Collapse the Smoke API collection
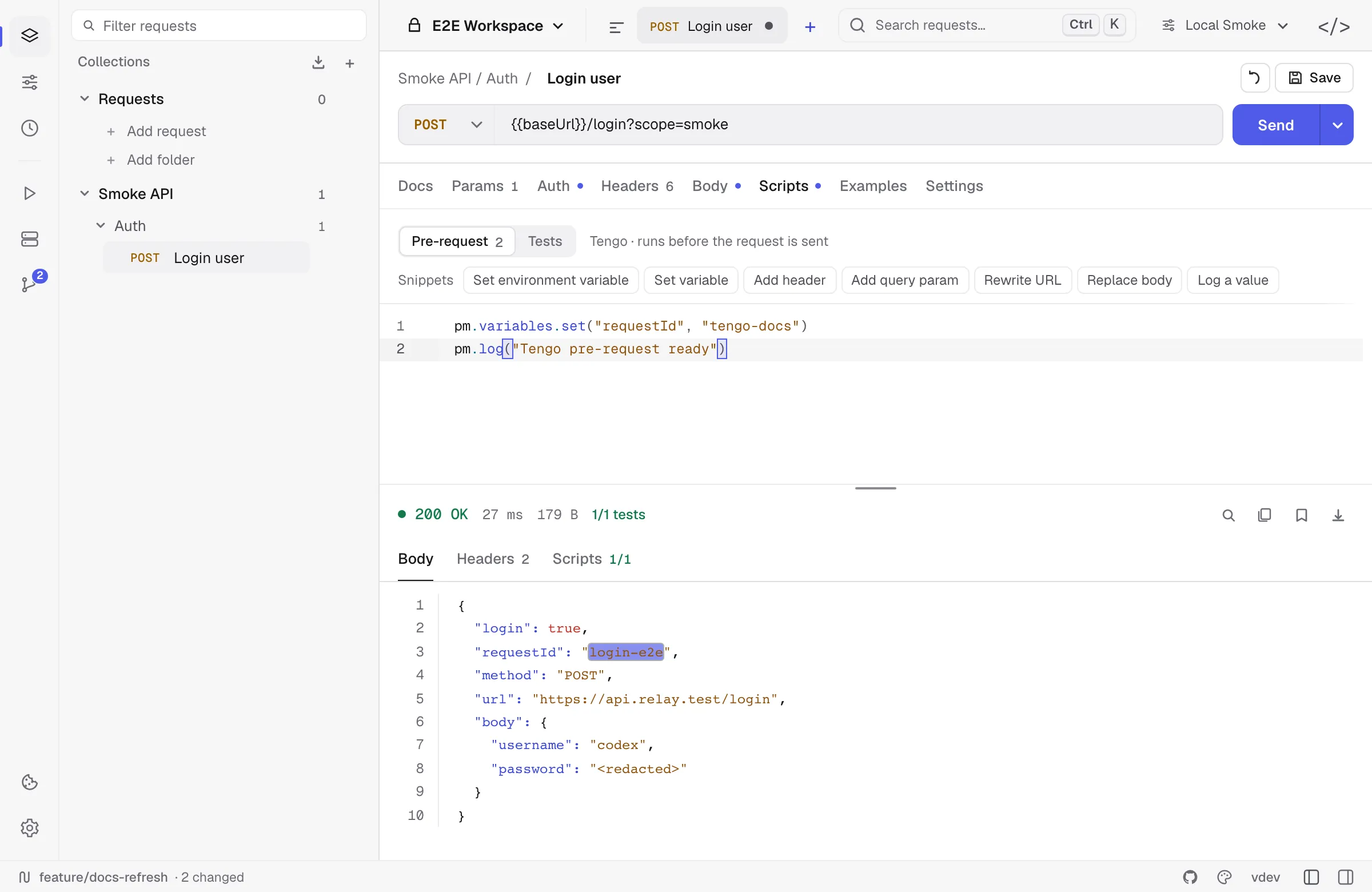Viewport: 1372px width, 892px height. 84,193
